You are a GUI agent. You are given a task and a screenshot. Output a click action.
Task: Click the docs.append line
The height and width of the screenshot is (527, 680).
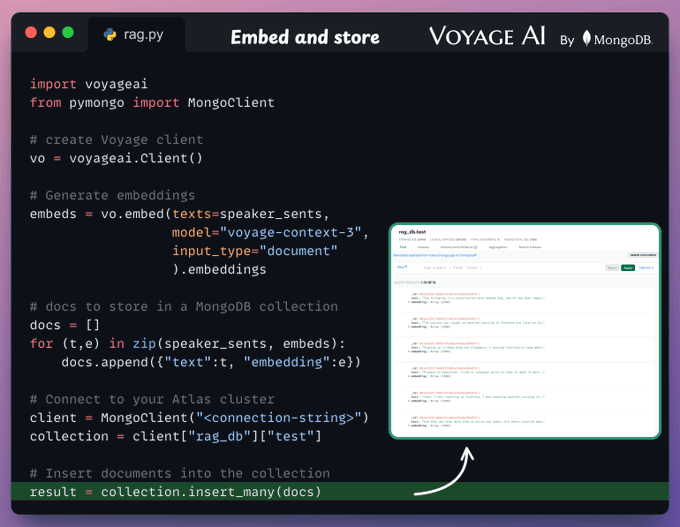(x=211, y=362)
